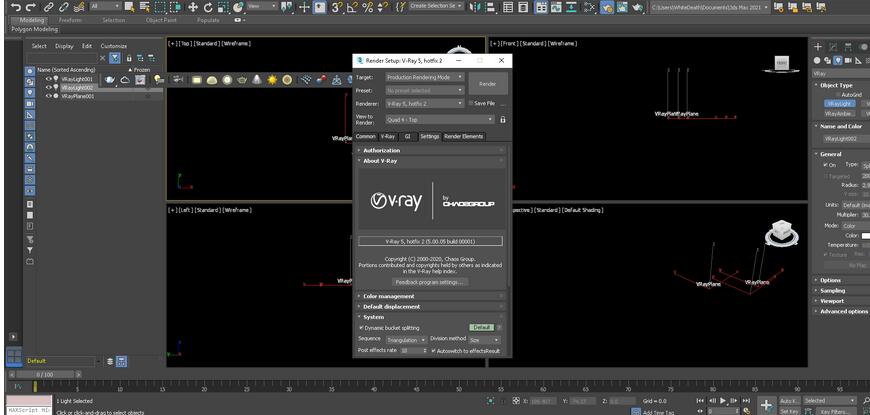Activate Select and Link chain icon
This screenshot has height=415, width=870.
click(x=49, y=7)
